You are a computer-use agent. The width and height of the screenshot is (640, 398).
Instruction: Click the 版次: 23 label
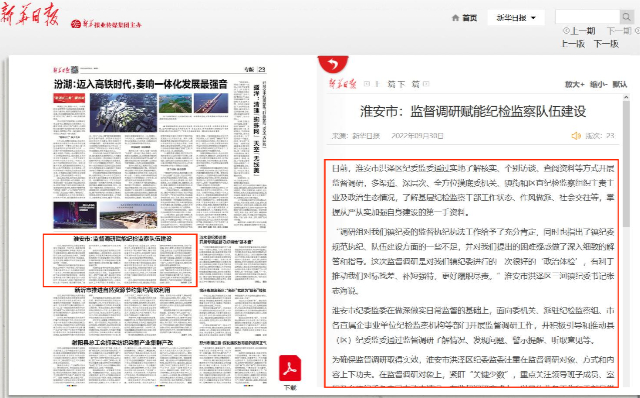(x=600, y=136)
